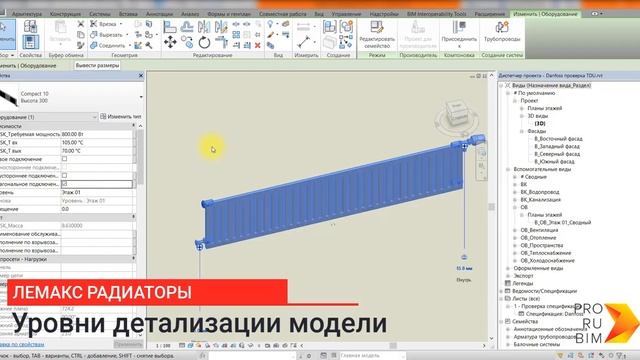Click the 3D view horizontal scrollbar

(393, 345)
